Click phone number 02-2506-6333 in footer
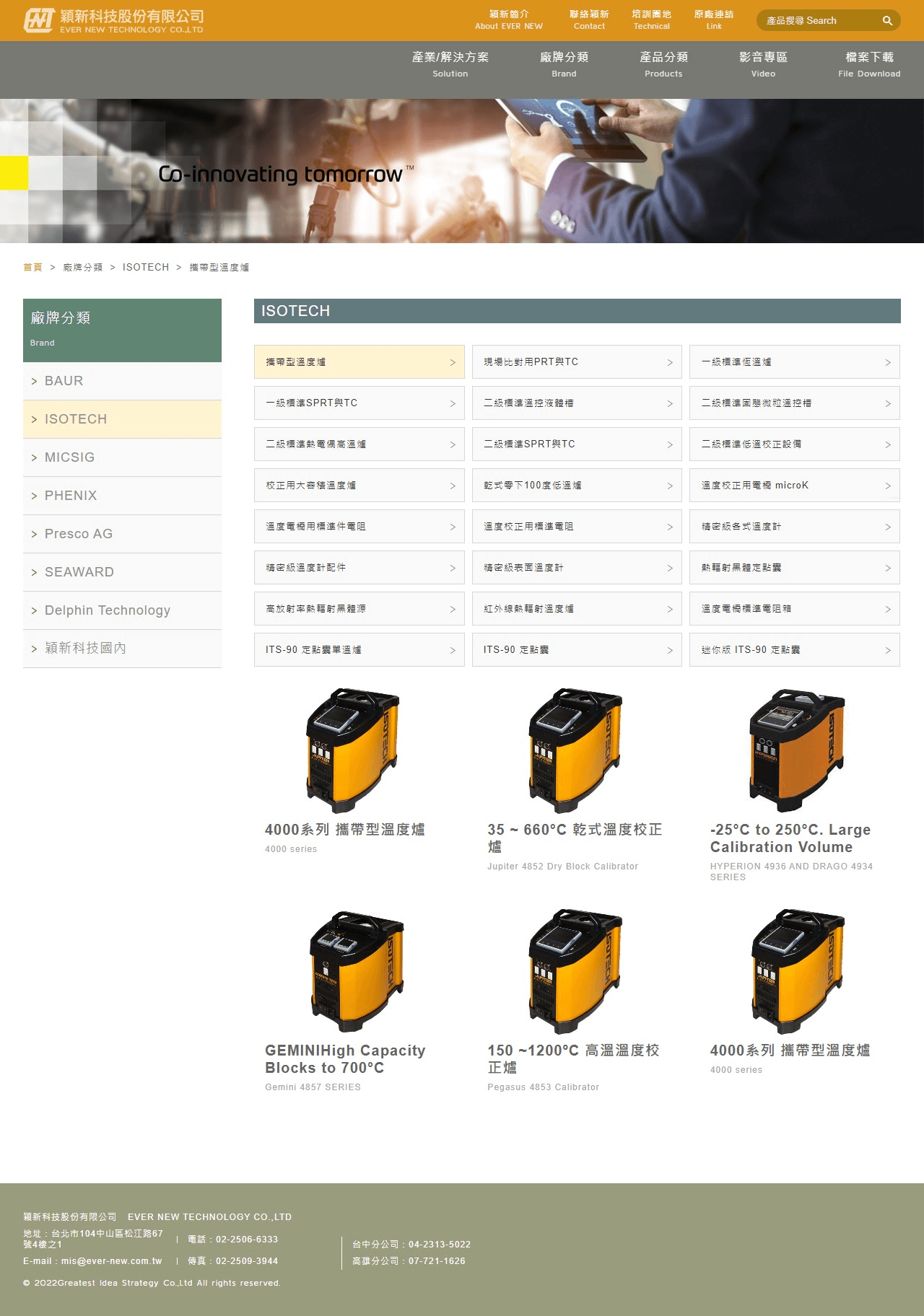924x1316 pixels. (x=247, y=1240)
